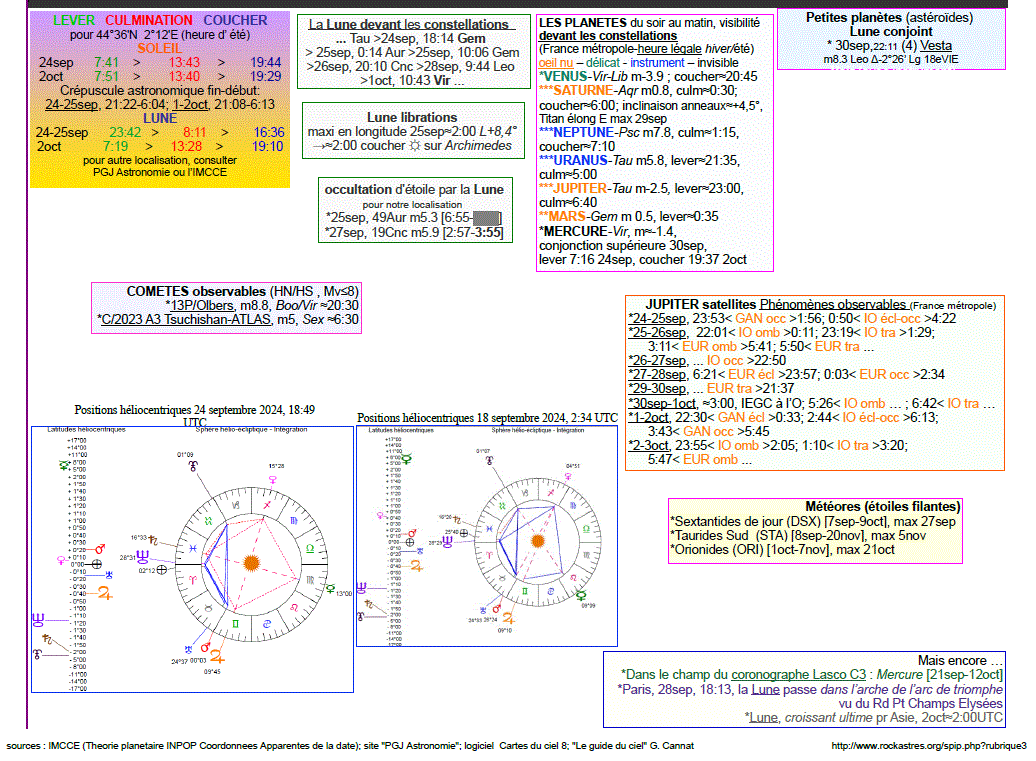Click the rockastres.org URL at the bottom

[929, 746]
